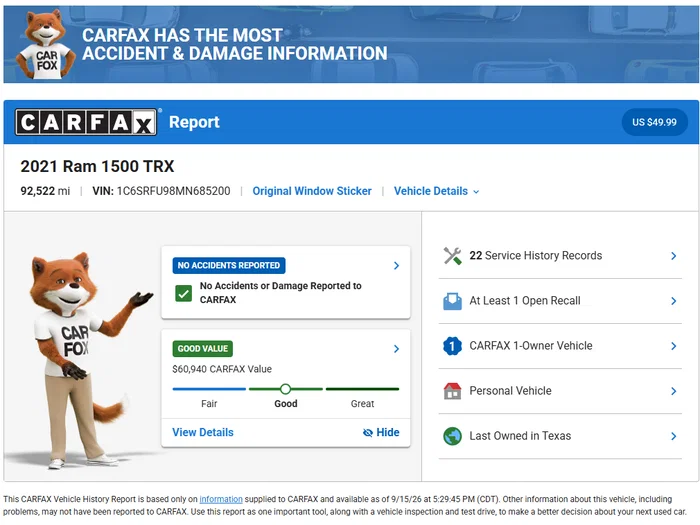Select the 22 Service History Records text
The image size is (700, 525).
[535, 255]
